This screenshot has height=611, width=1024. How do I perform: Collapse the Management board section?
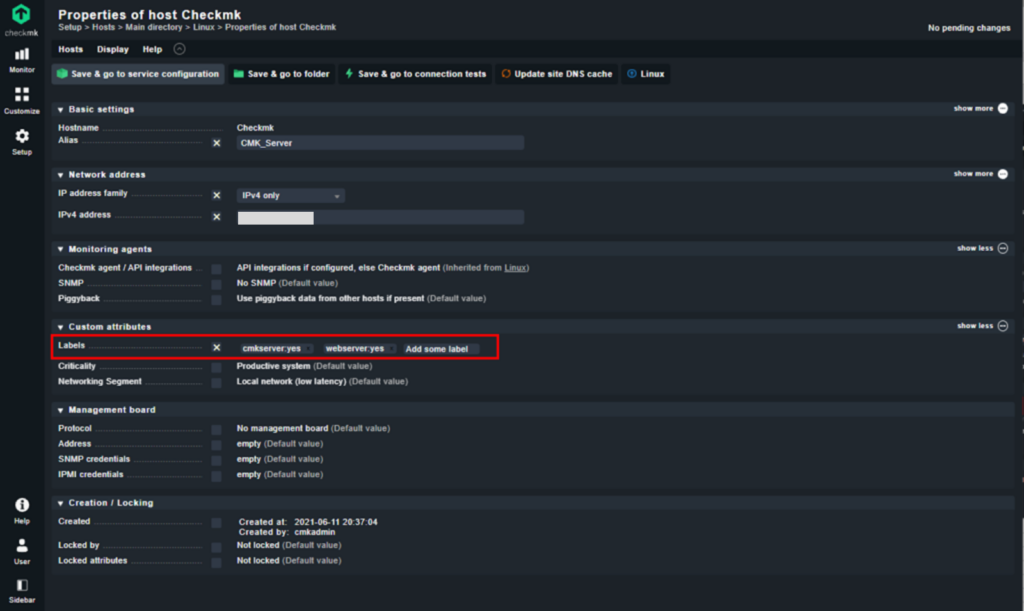pos(61,410)
